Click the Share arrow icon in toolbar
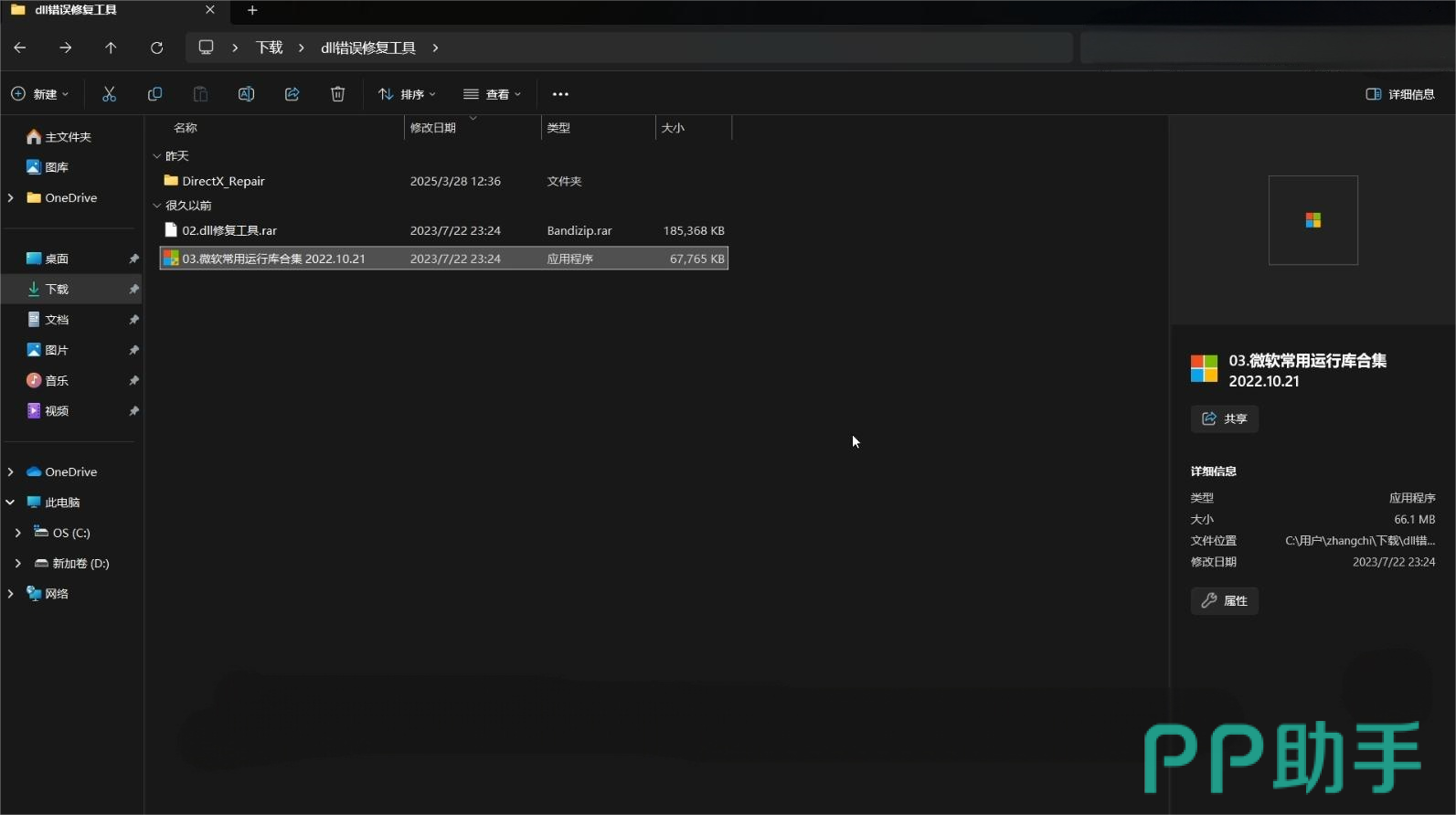The height and width of the screenshot is (815, 1456). point(292,94)
